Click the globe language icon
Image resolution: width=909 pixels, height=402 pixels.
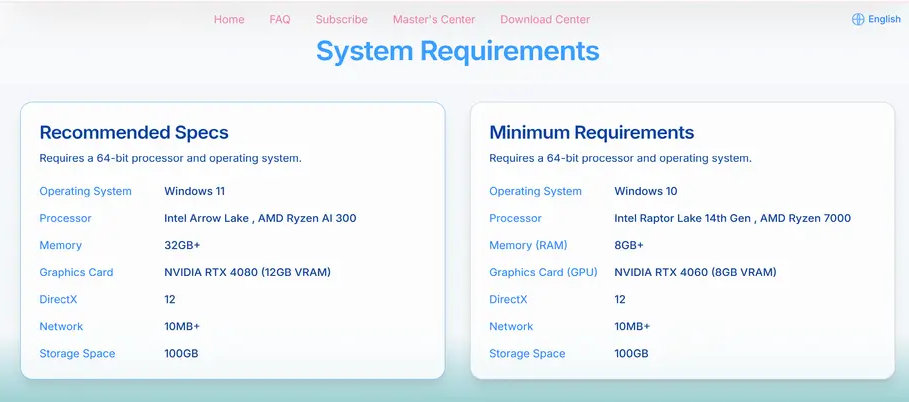858,19
